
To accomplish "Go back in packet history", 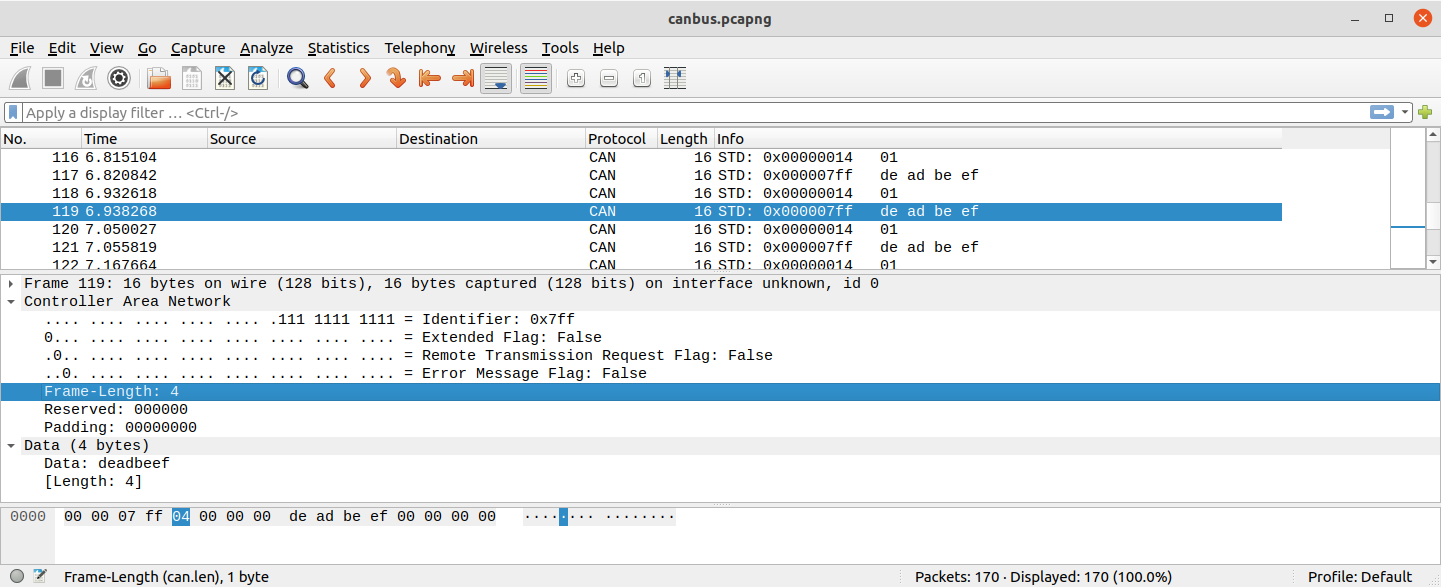I will [x=330, y=78].
